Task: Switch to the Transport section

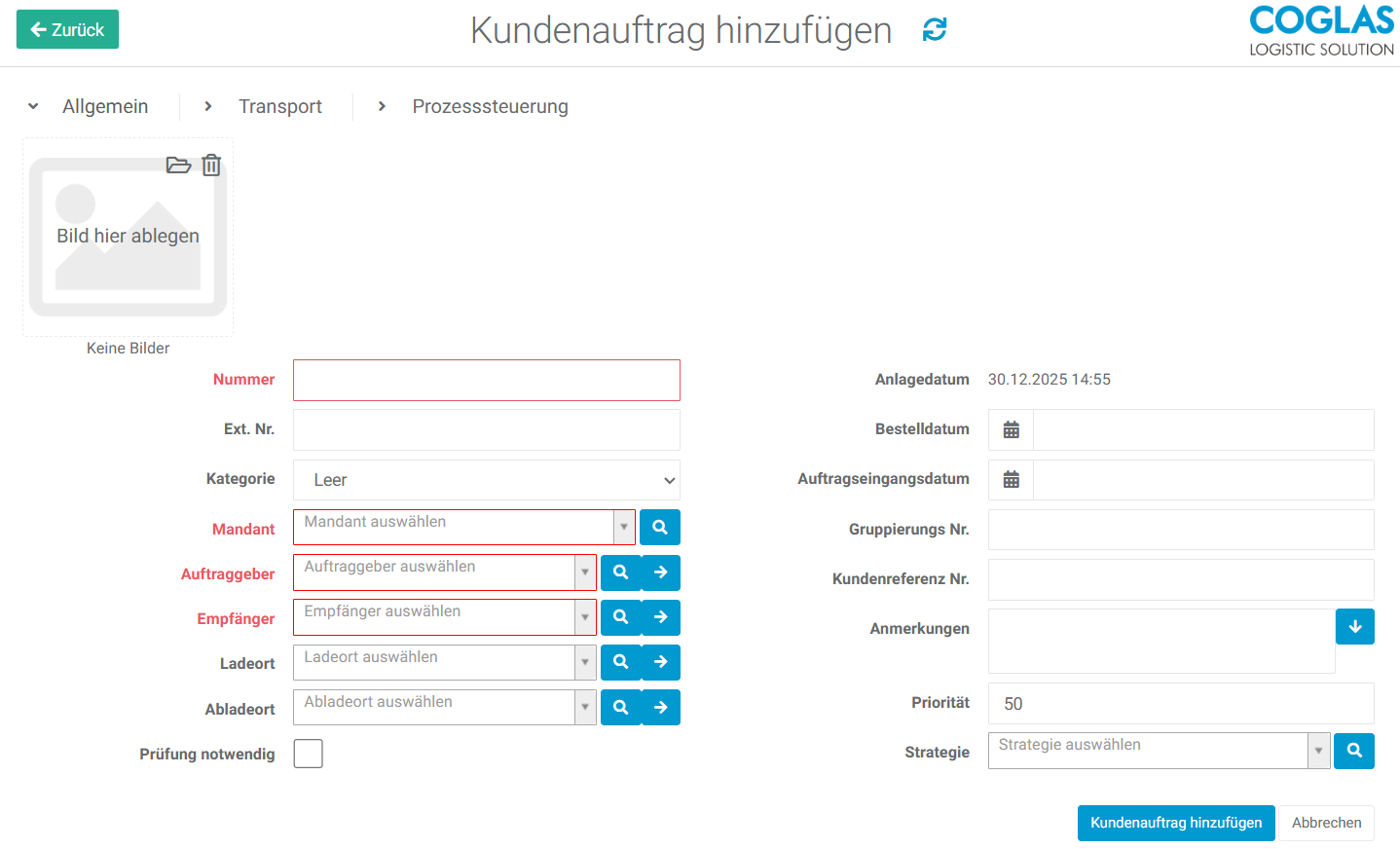Action: pyautogui.click(x=280, y=106)
